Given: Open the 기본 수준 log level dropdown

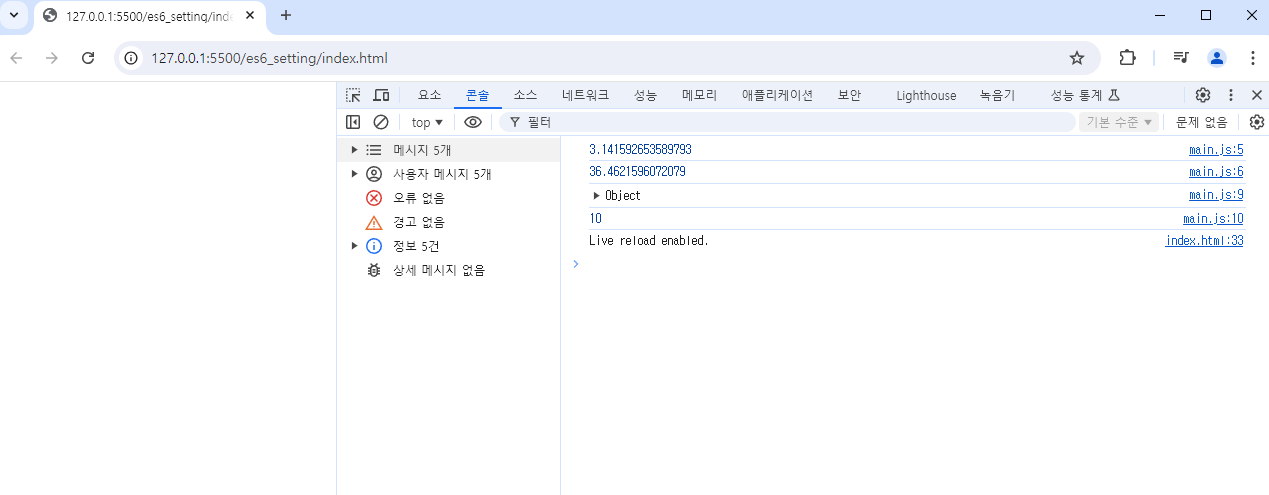Looking at the screenshot, I should pyautogui.click(x=1119, y=122).
